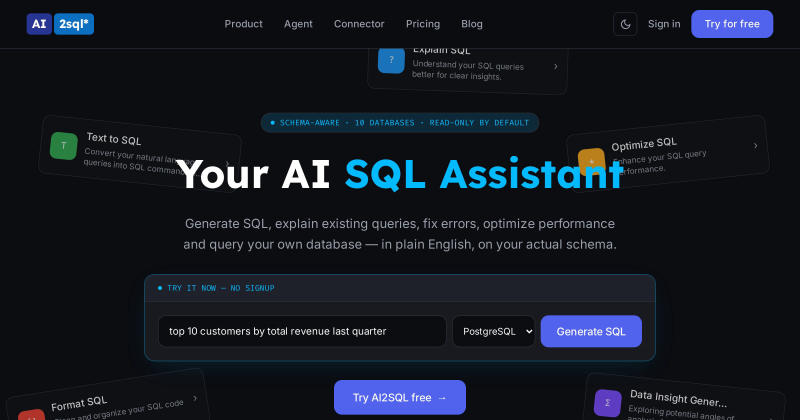Toggle dark mode moon icon
Image resolution: width=800 pixels, height=420 pixels.
(x=625, y=24)
